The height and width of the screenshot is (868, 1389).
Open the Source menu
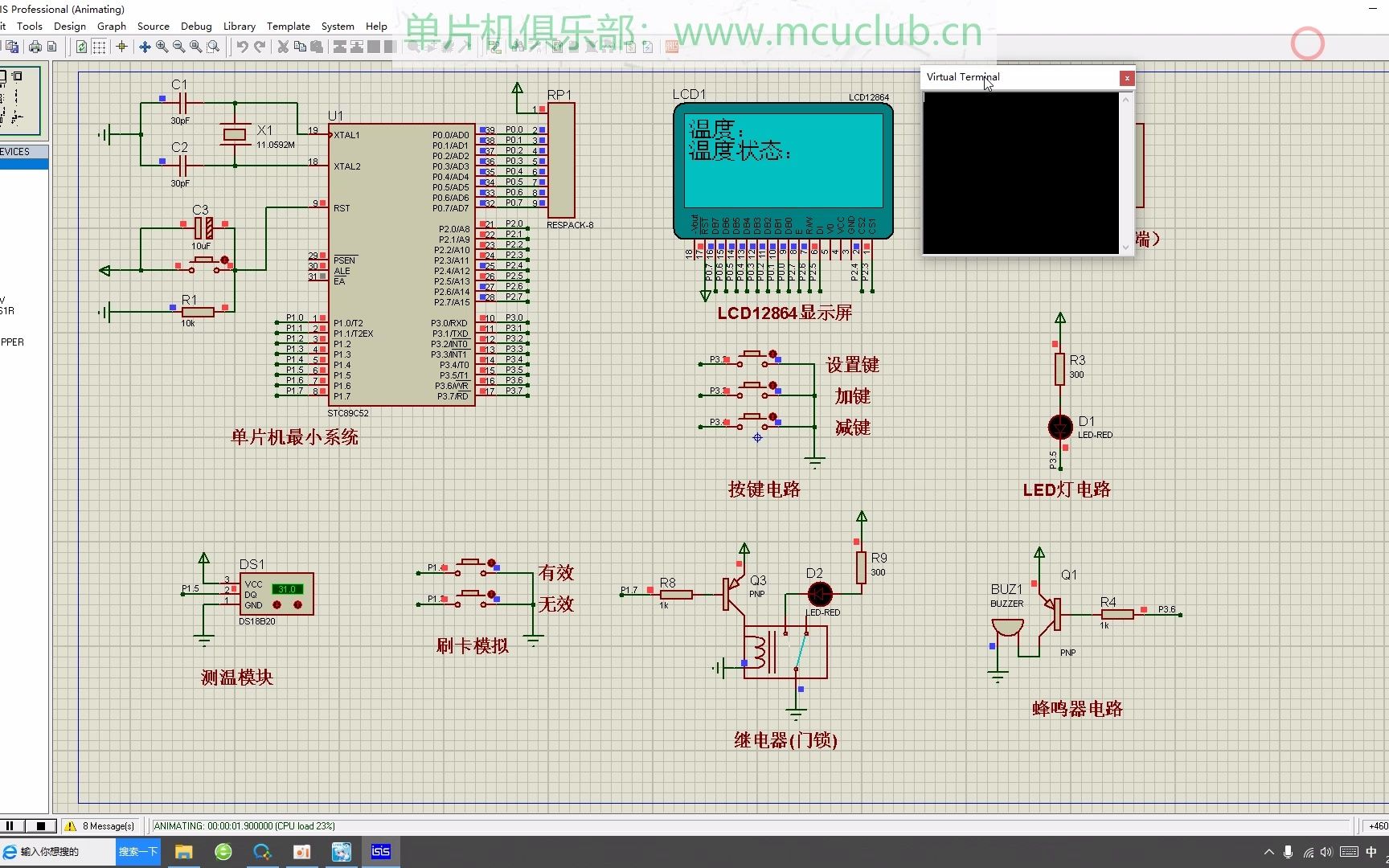[154, 26]
